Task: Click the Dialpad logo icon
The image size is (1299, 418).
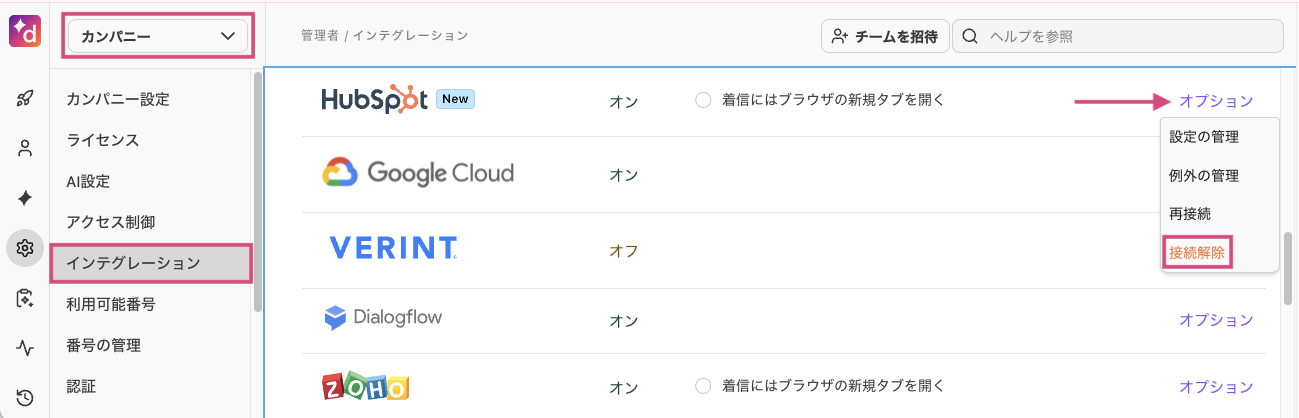Action: pos(24,30)
